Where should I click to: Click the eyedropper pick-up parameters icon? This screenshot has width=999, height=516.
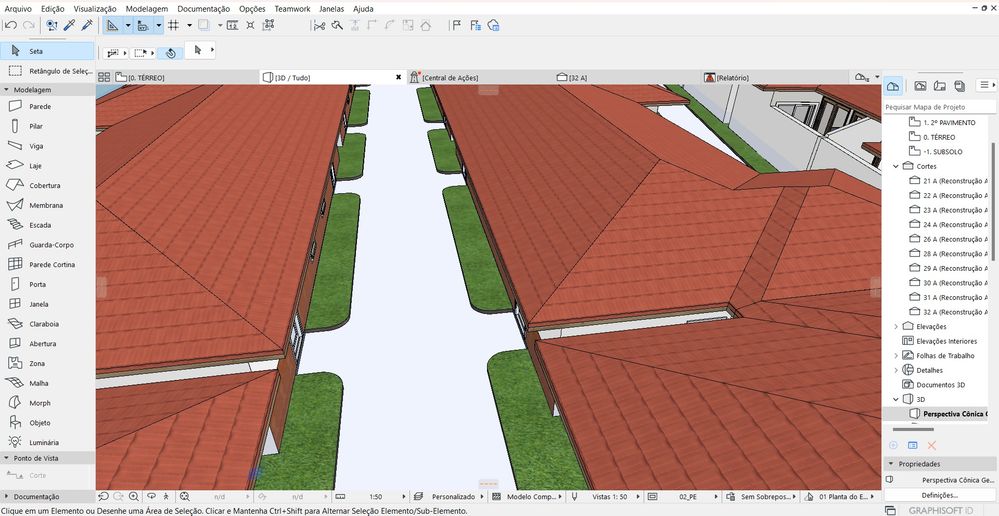click(x=68, y=25)
